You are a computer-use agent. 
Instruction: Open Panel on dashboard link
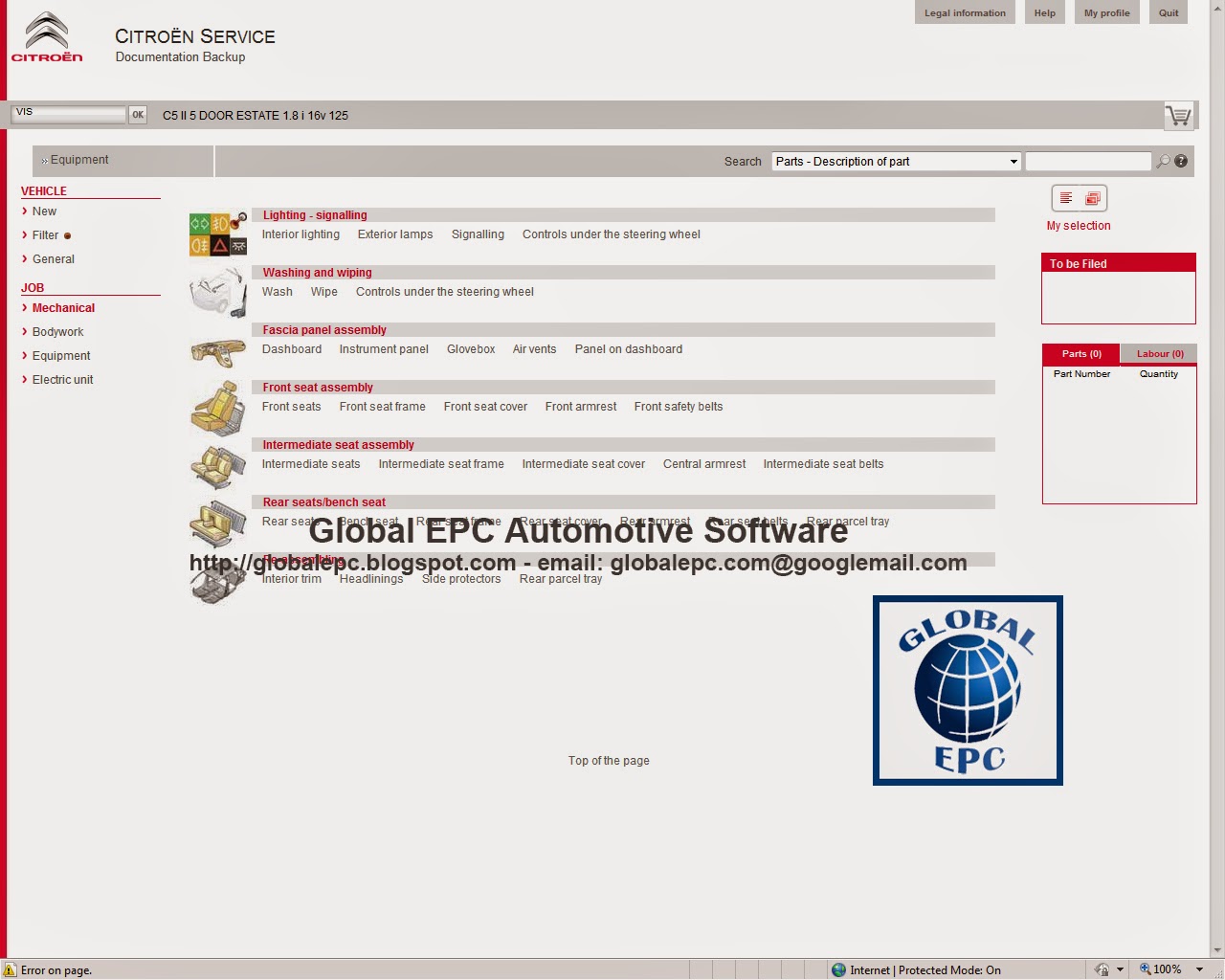click(629, 349)
